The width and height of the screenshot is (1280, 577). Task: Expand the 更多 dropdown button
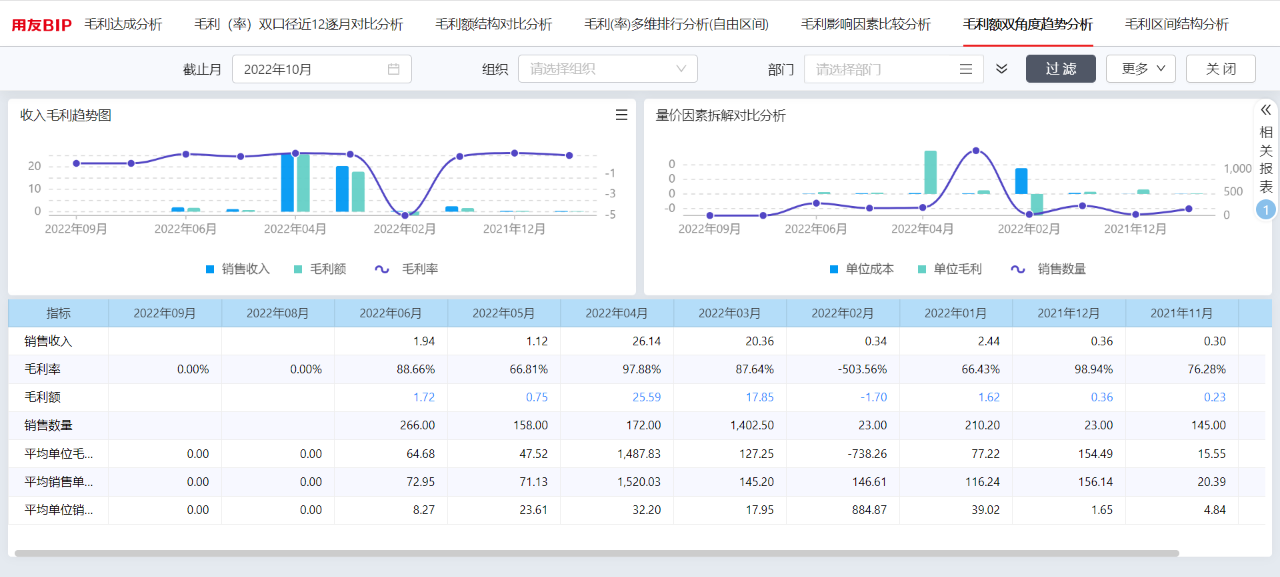(x=1141, y=69)
